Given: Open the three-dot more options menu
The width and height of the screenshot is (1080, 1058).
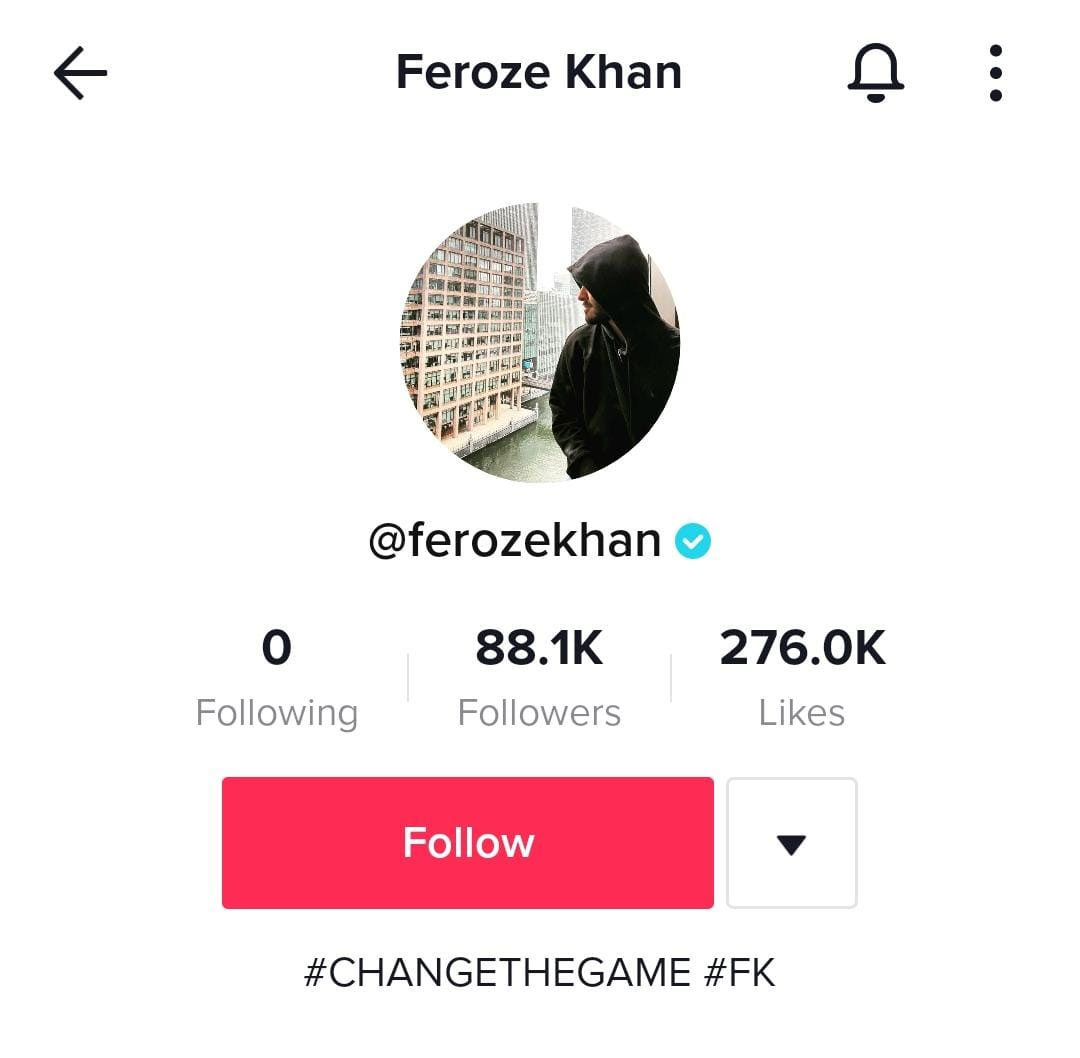Looking at the screenshot, I should point(995,73).
